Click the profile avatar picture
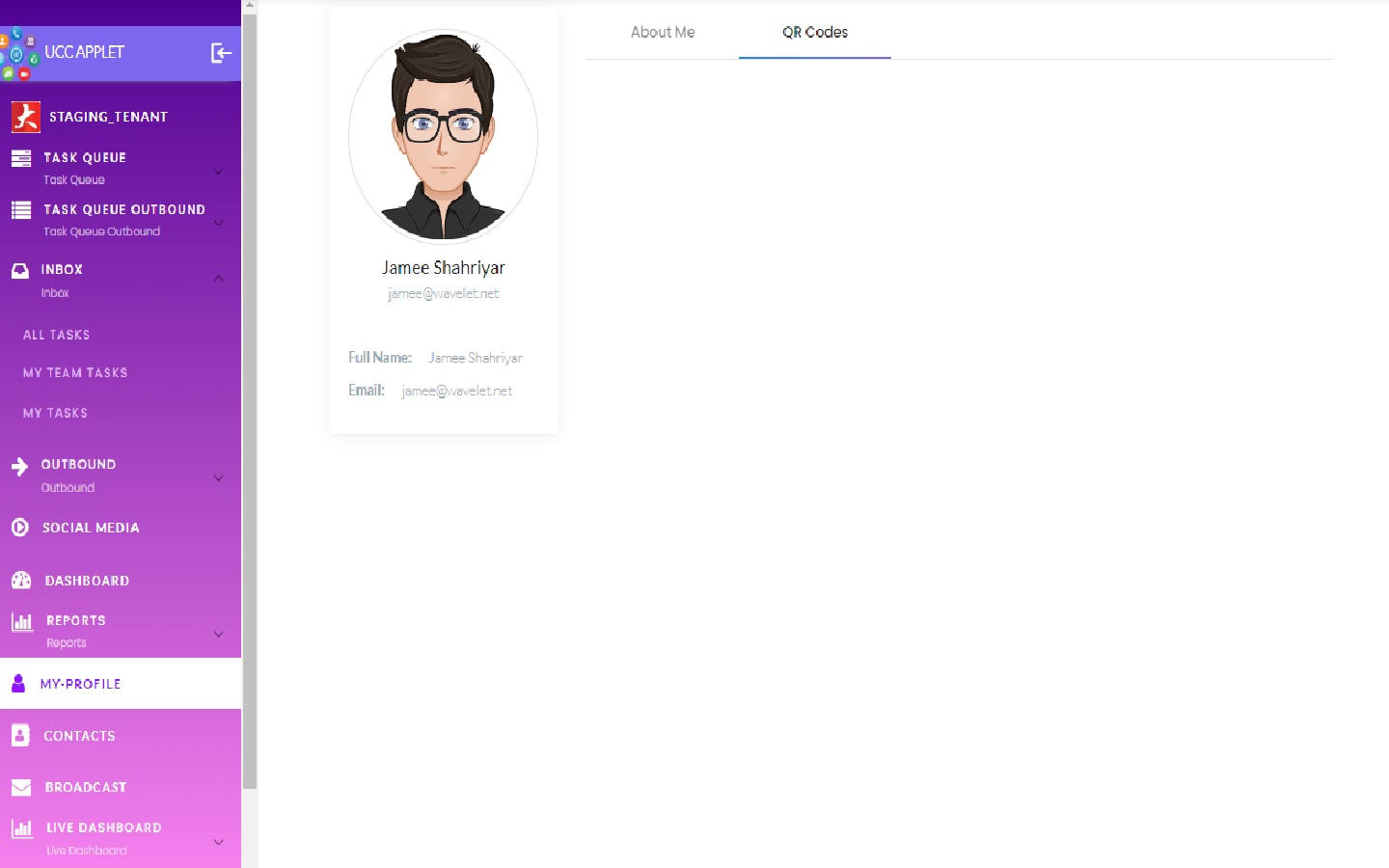Image resolution: width=1389 pixels, height=868 pixels. tap(443, 136)
